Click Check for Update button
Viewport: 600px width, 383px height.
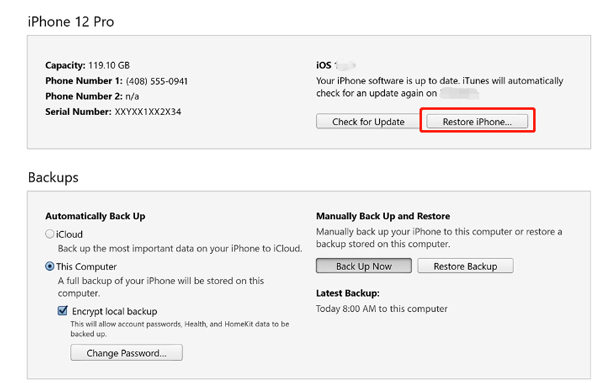click(x=368, y=122)
